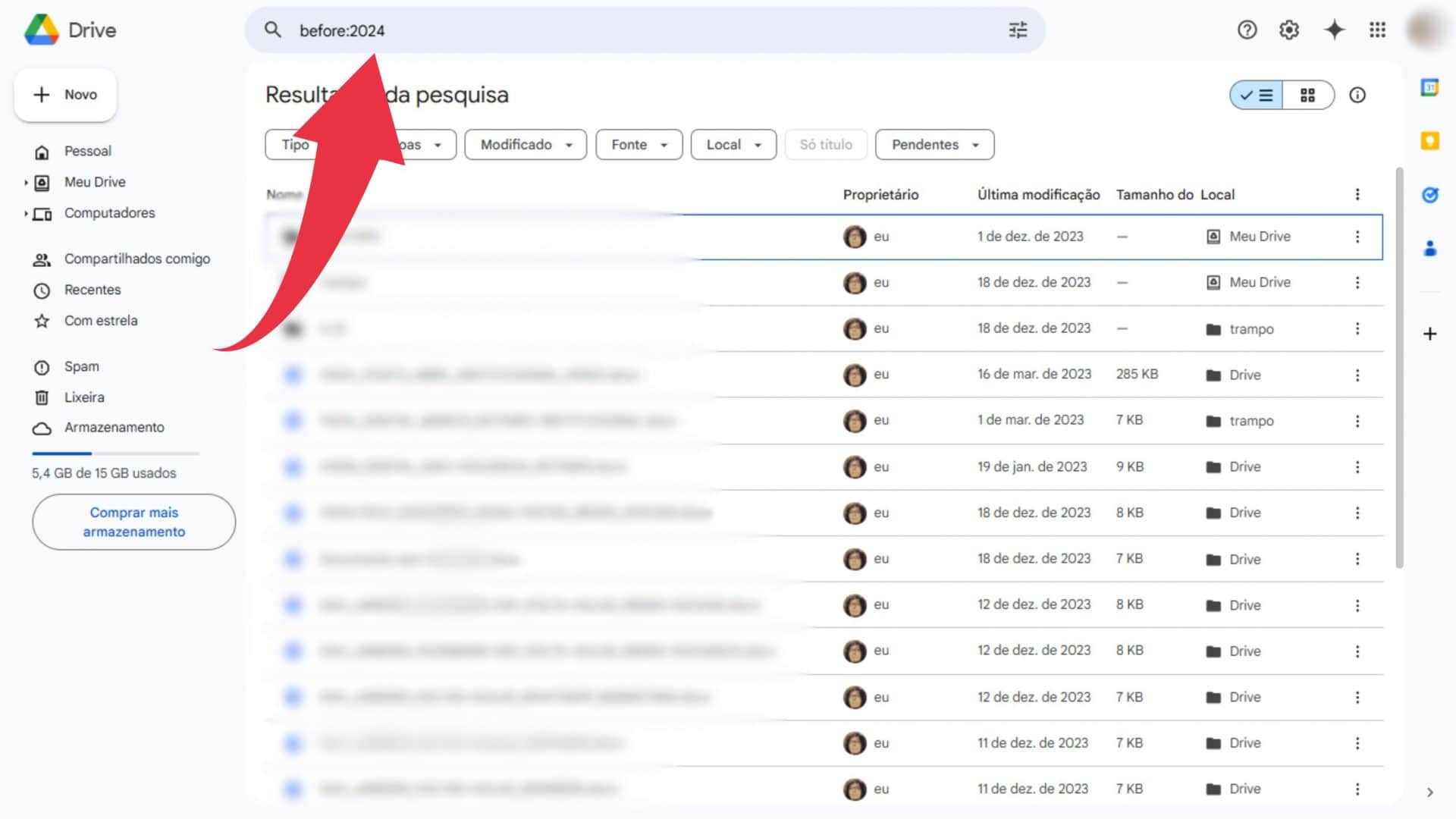1456x819 pixels.
Task: Open the Gemini sparkle icon
Action: [1335, 30]
